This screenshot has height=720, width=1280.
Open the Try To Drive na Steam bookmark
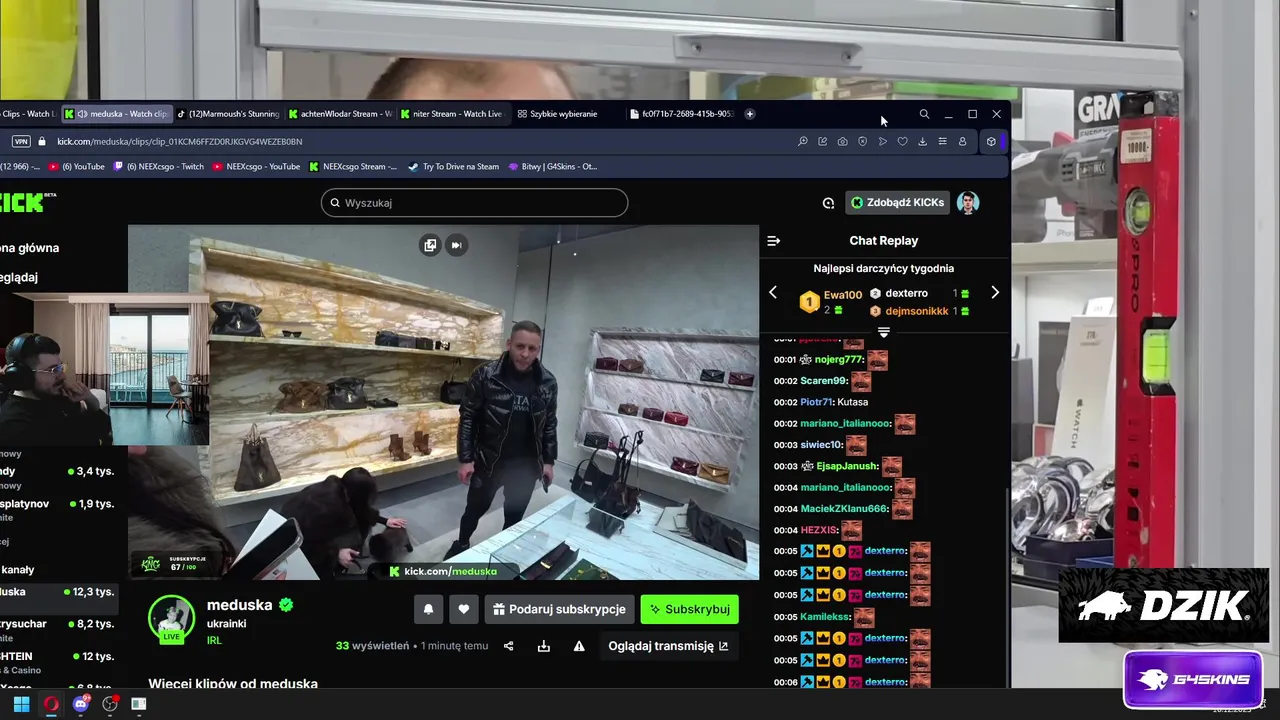[454, 167]
